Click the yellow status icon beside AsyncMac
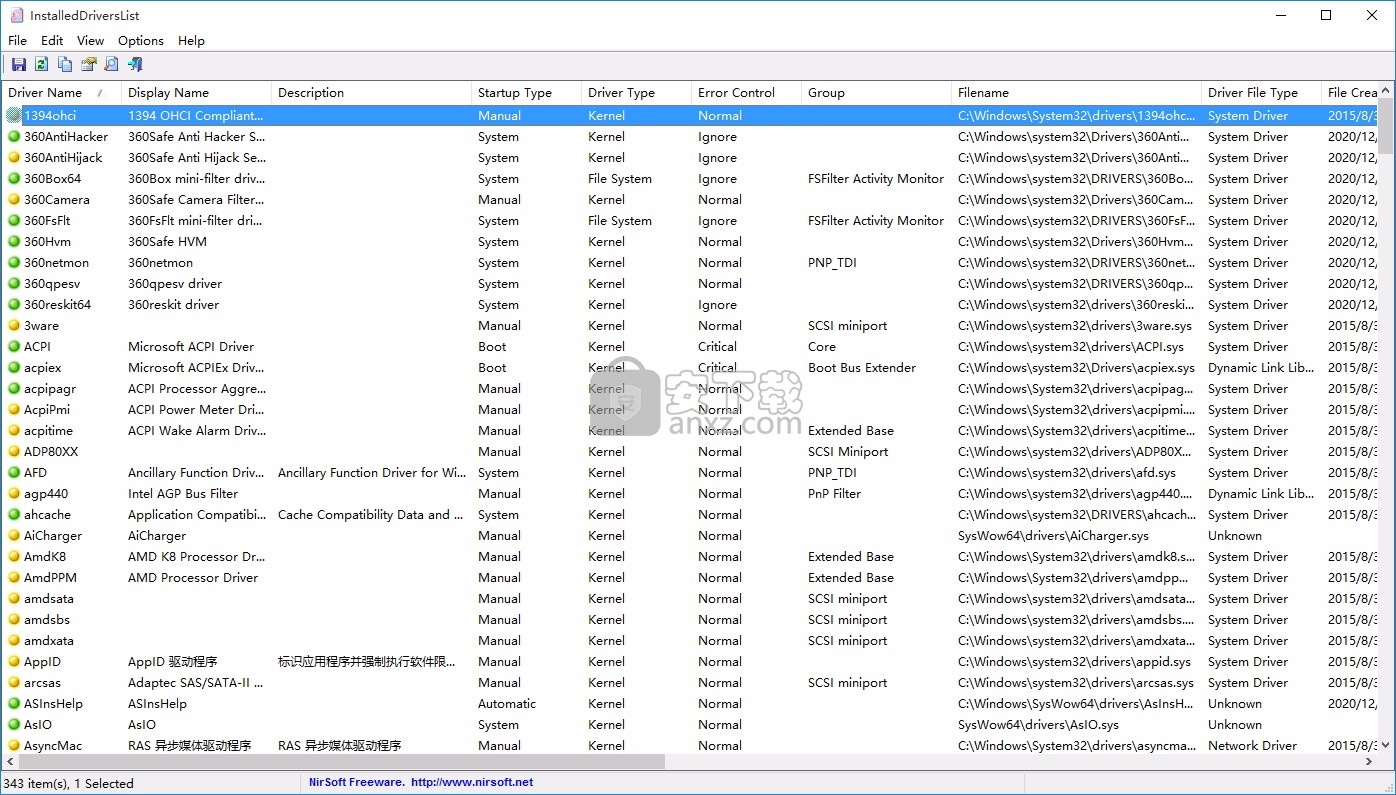Screen dimensions: 1396x795 (x=14, y=746)
